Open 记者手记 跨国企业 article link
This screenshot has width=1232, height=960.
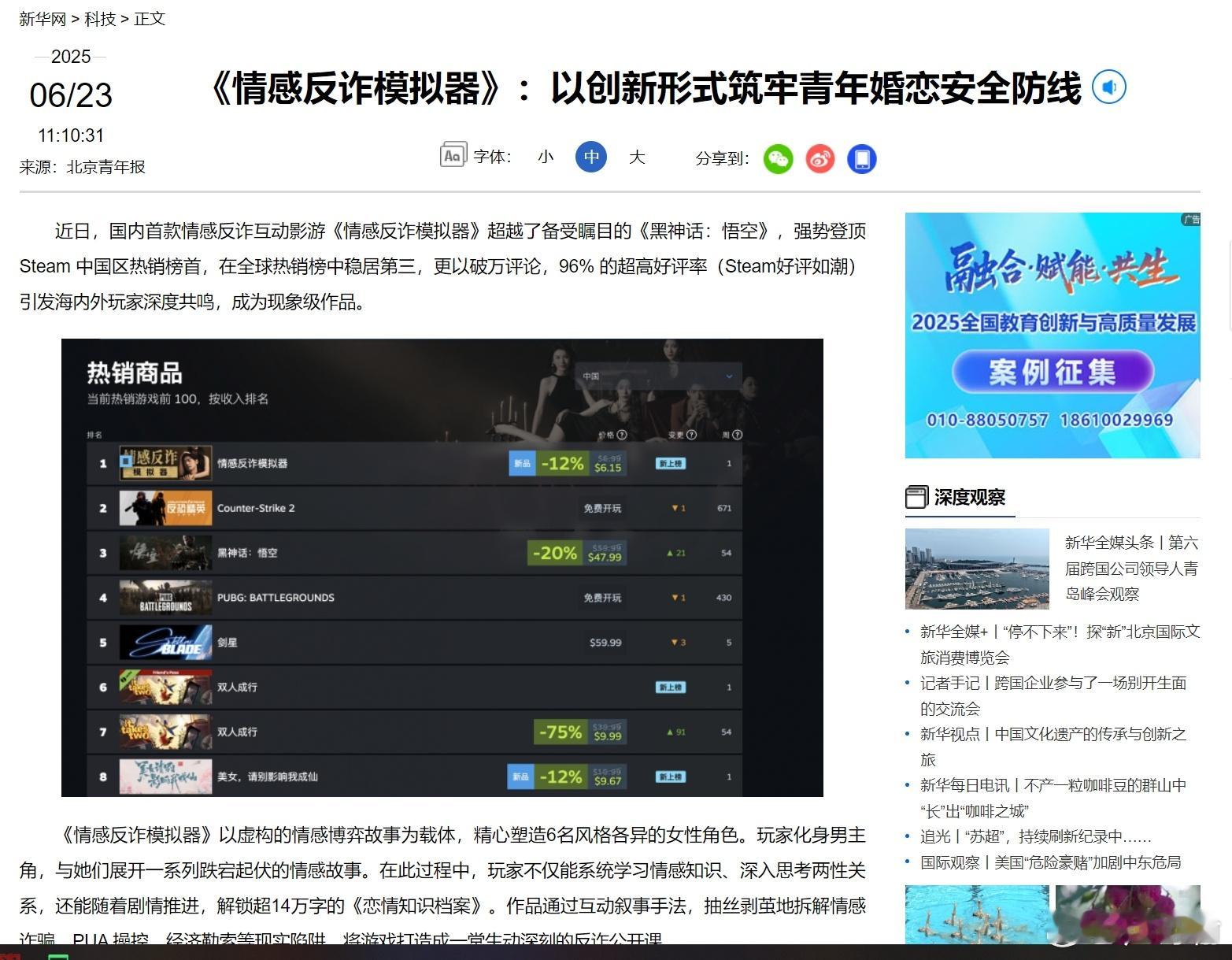pyautogui.click(x=1053, y=695)
